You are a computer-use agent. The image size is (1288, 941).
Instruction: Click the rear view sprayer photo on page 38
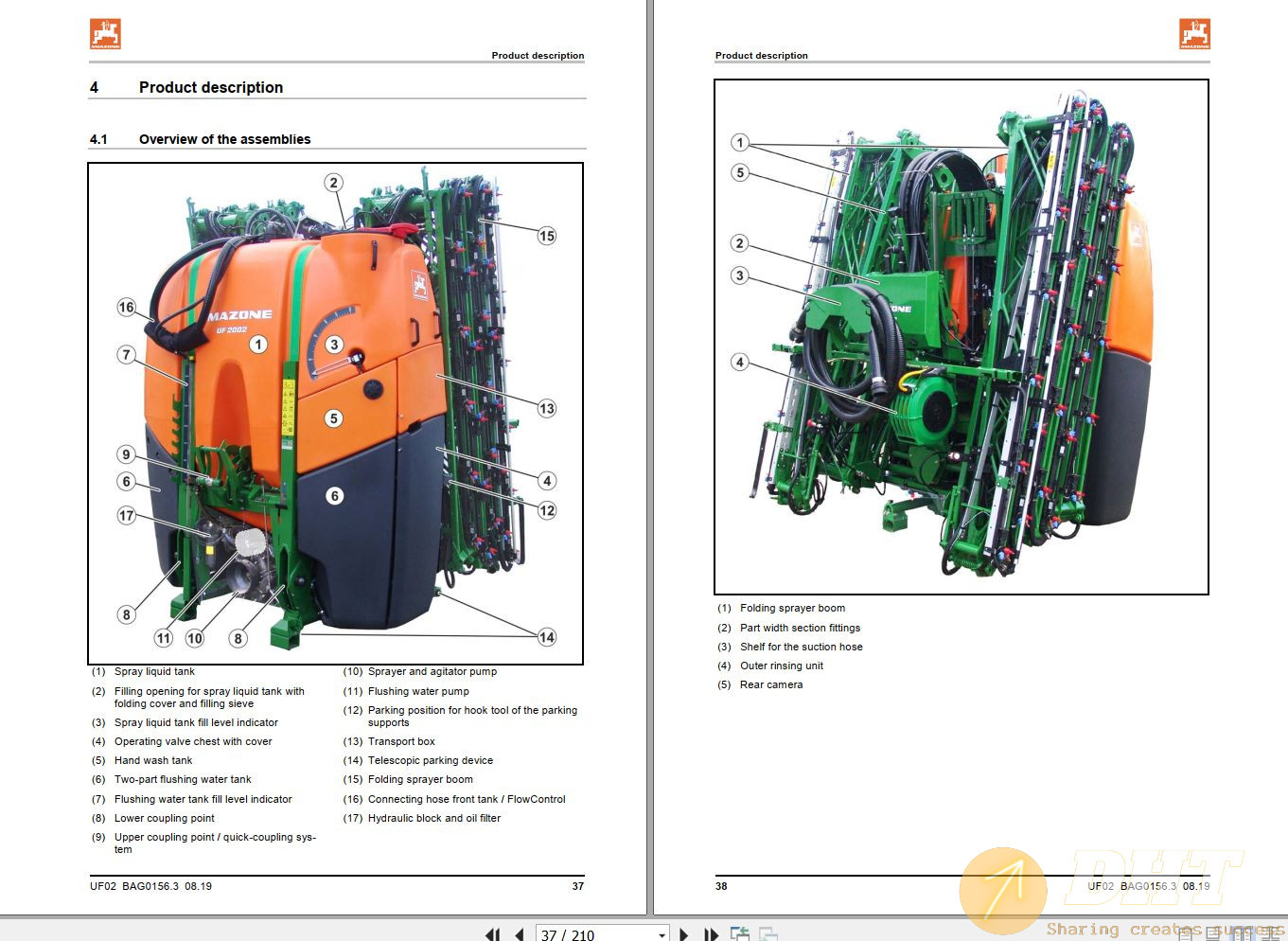962,337
